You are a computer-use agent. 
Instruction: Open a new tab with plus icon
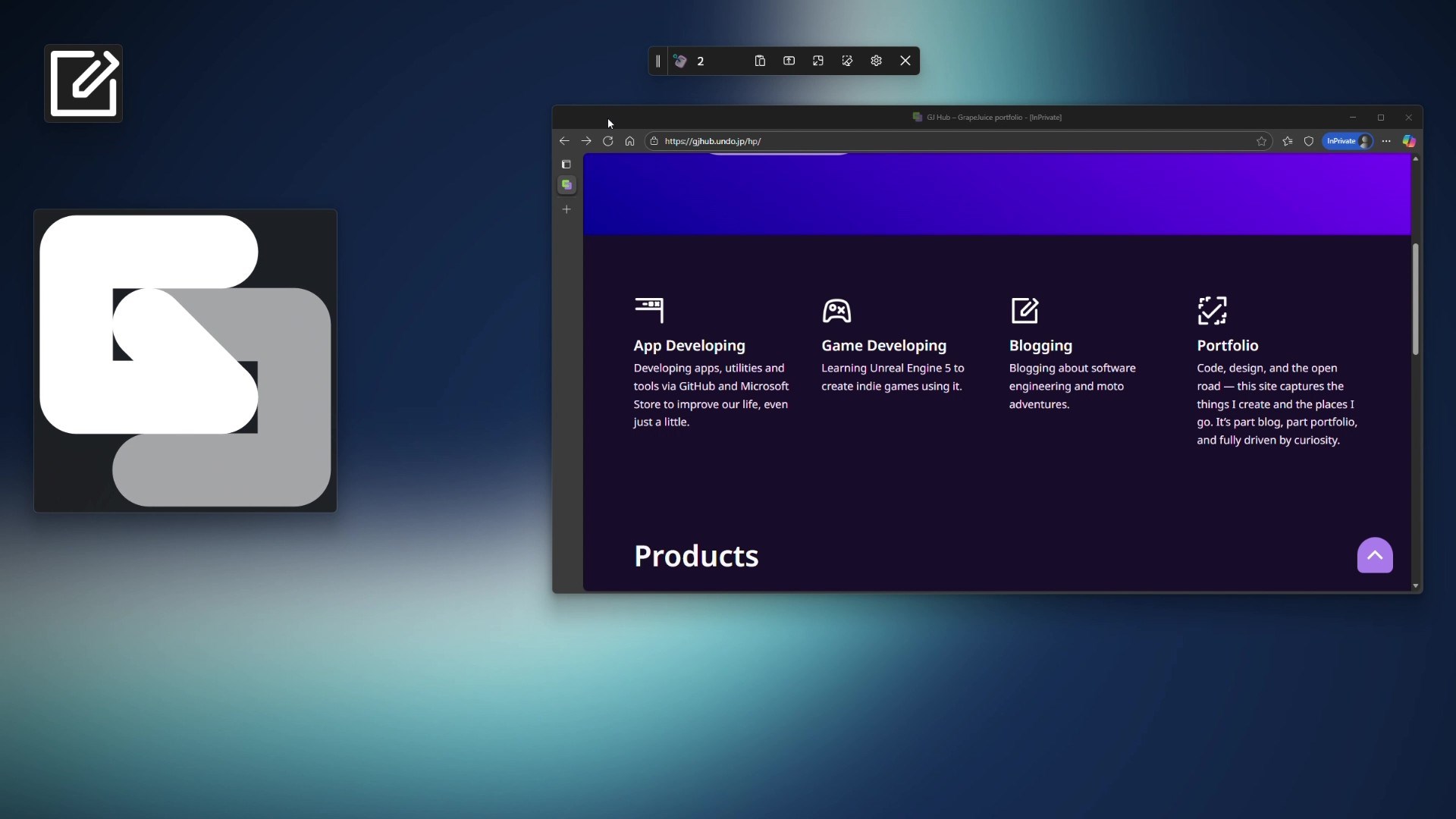(x=566, y=209)
